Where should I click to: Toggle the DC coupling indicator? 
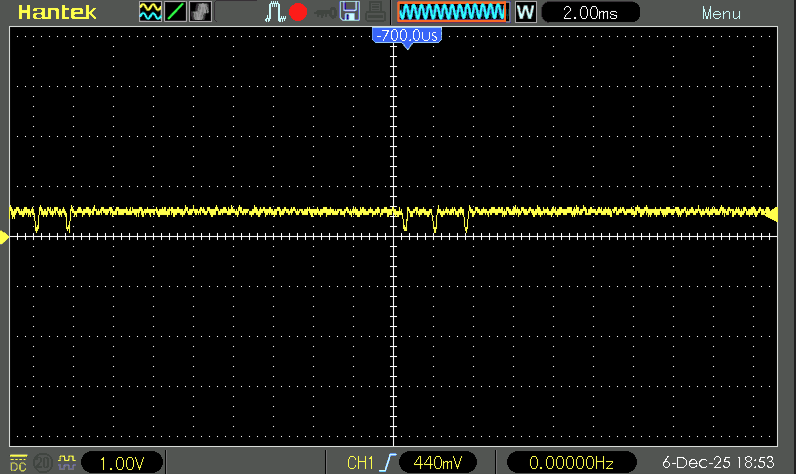tap(18, 463)
